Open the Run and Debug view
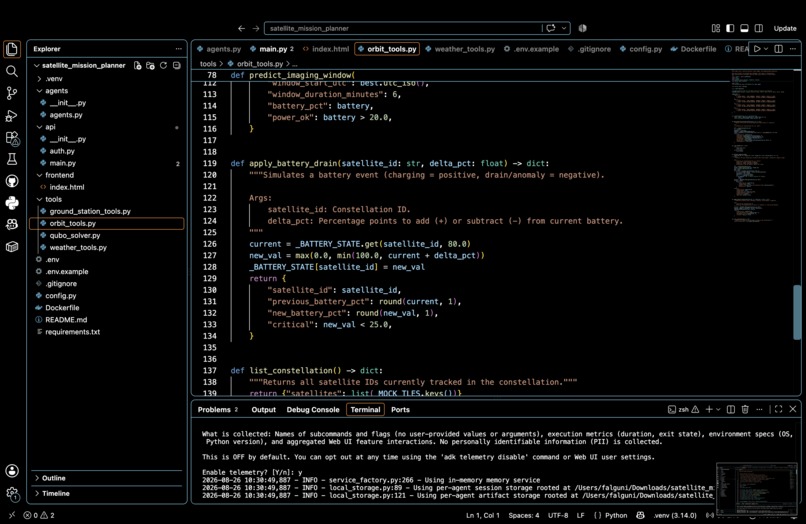The width and height of the screenshot is (806, 524). click(12, 116)
